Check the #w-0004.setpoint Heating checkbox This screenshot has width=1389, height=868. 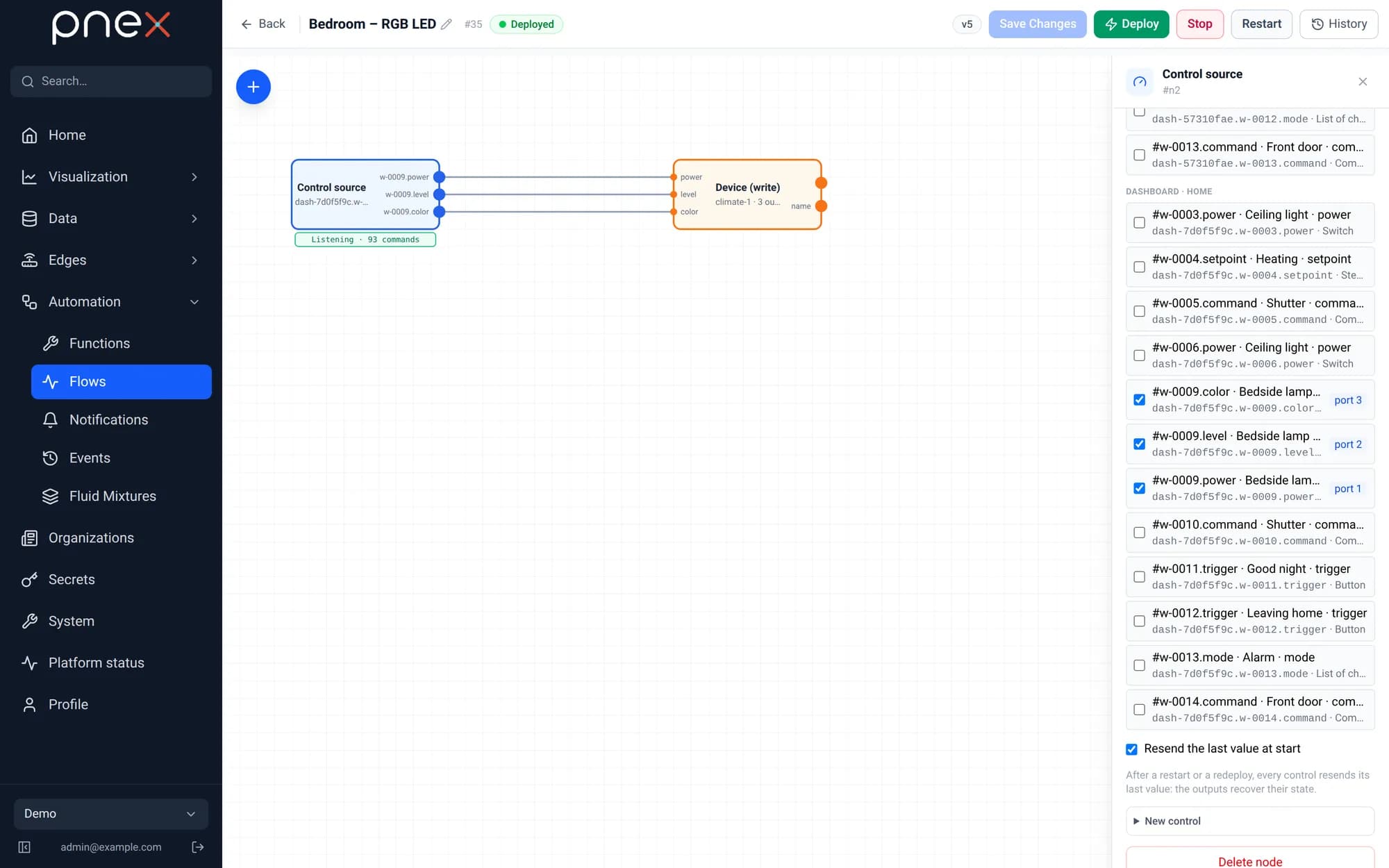[x=1139, y=267]
